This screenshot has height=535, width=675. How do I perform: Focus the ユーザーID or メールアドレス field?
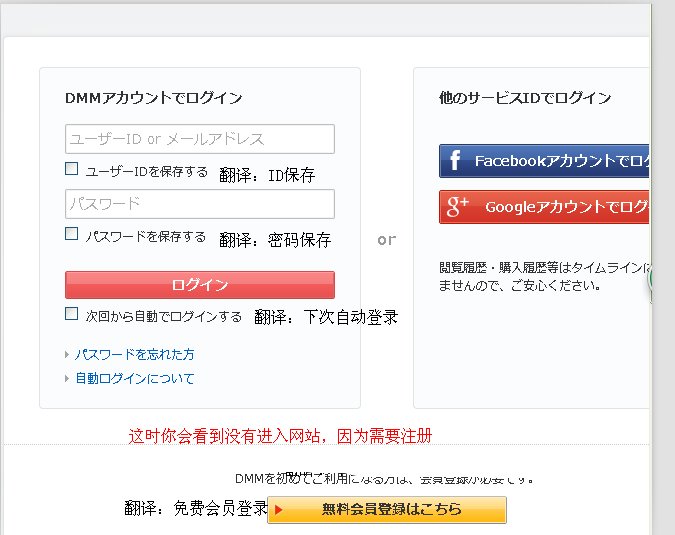[199, 139]
